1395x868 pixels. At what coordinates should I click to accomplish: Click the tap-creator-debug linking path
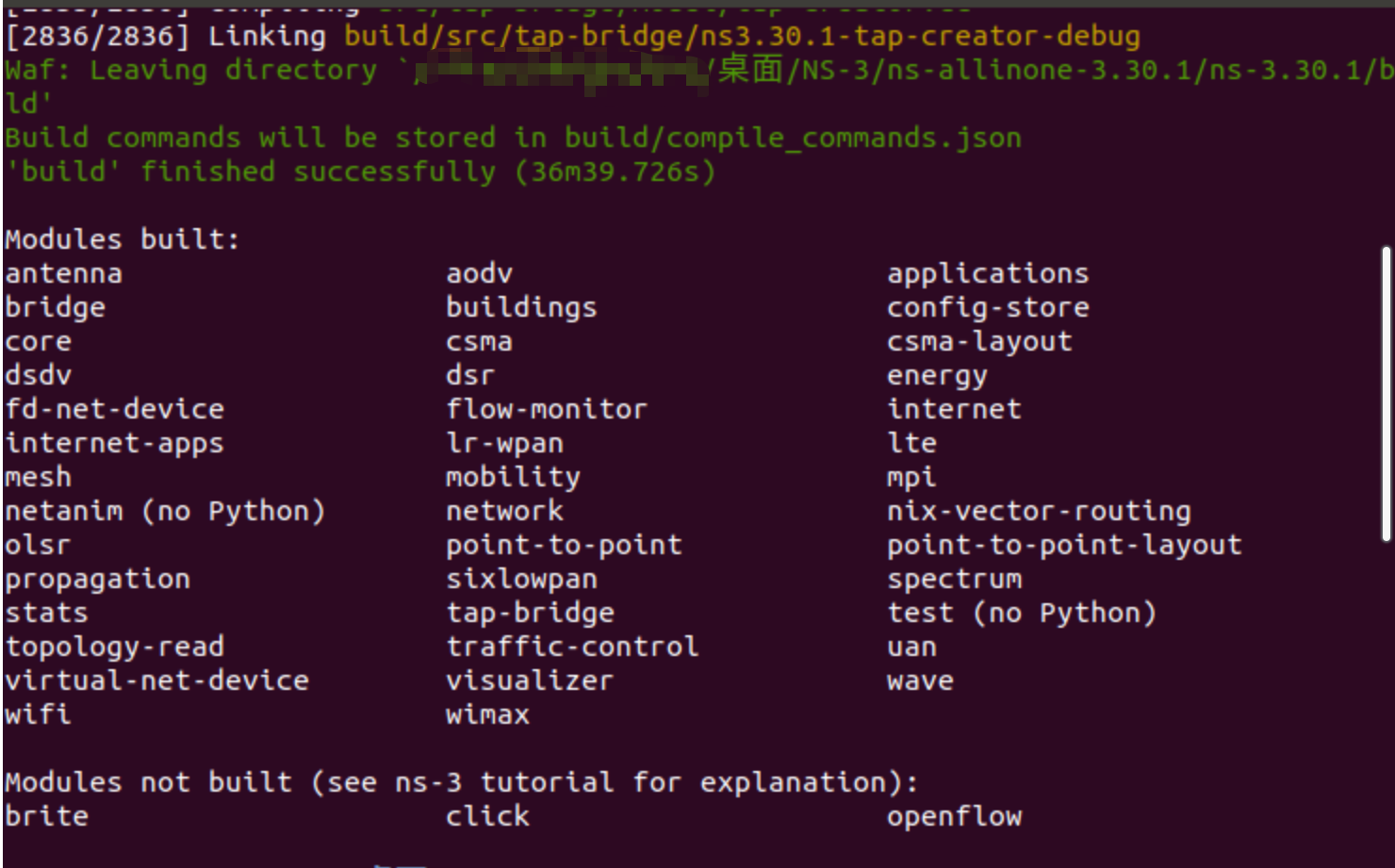coord(742,37)
